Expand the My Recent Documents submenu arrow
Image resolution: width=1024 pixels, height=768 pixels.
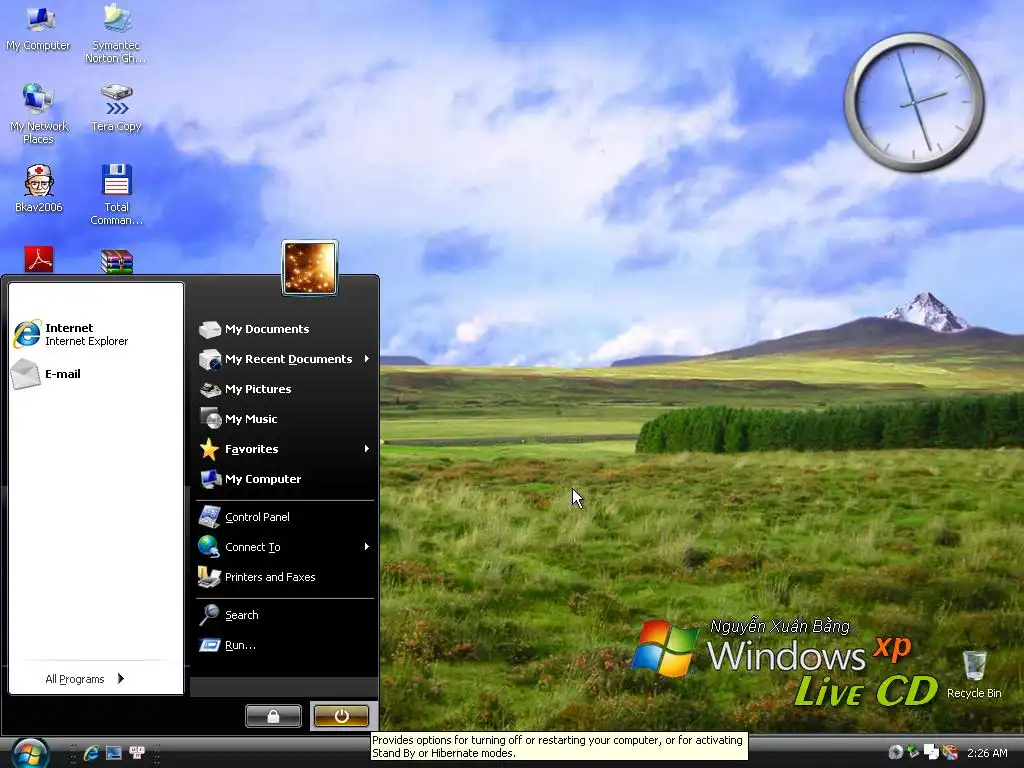pos(367,359)
